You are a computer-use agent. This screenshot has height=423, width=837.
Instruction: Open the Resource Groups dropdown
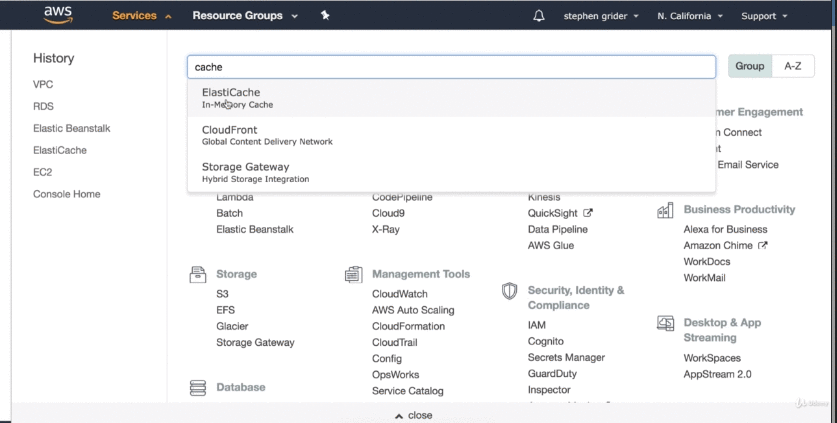pos(237,16)
